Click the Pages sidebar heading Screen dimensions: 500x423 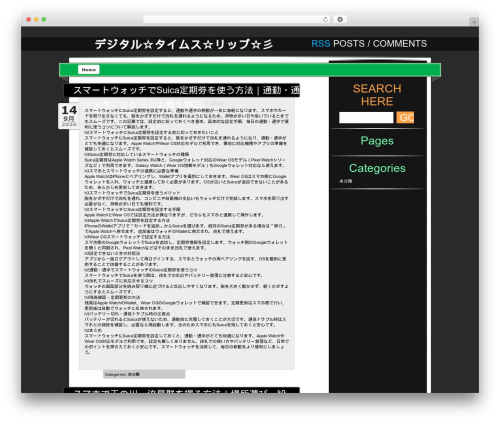click(377, 141)
